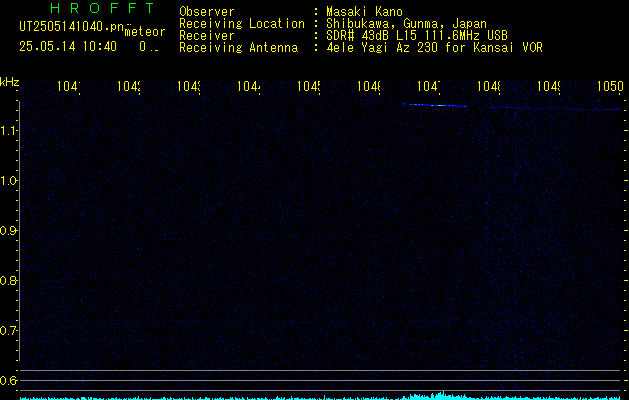Click the 1.1 kHz frequency tick label

(8, 130)
